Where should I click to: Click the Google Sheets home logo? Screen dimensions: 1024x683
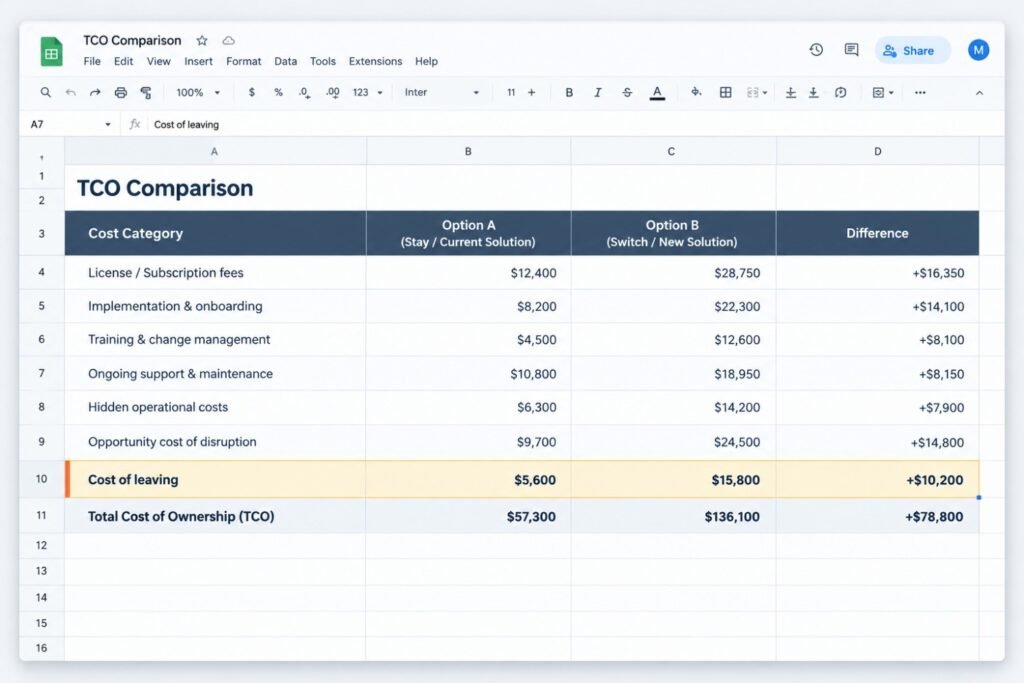[52, 51]
